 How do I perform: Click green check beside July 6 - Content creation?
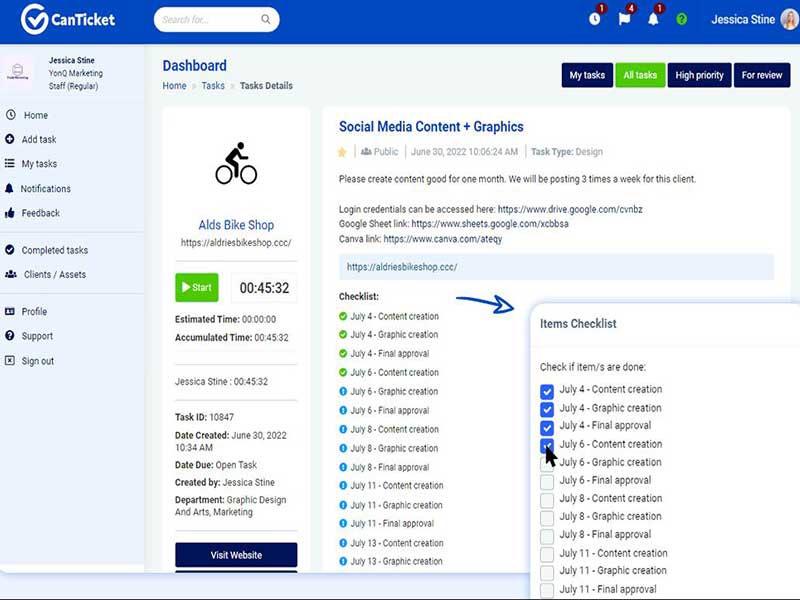pyautogui.click(x=343, y=372)
